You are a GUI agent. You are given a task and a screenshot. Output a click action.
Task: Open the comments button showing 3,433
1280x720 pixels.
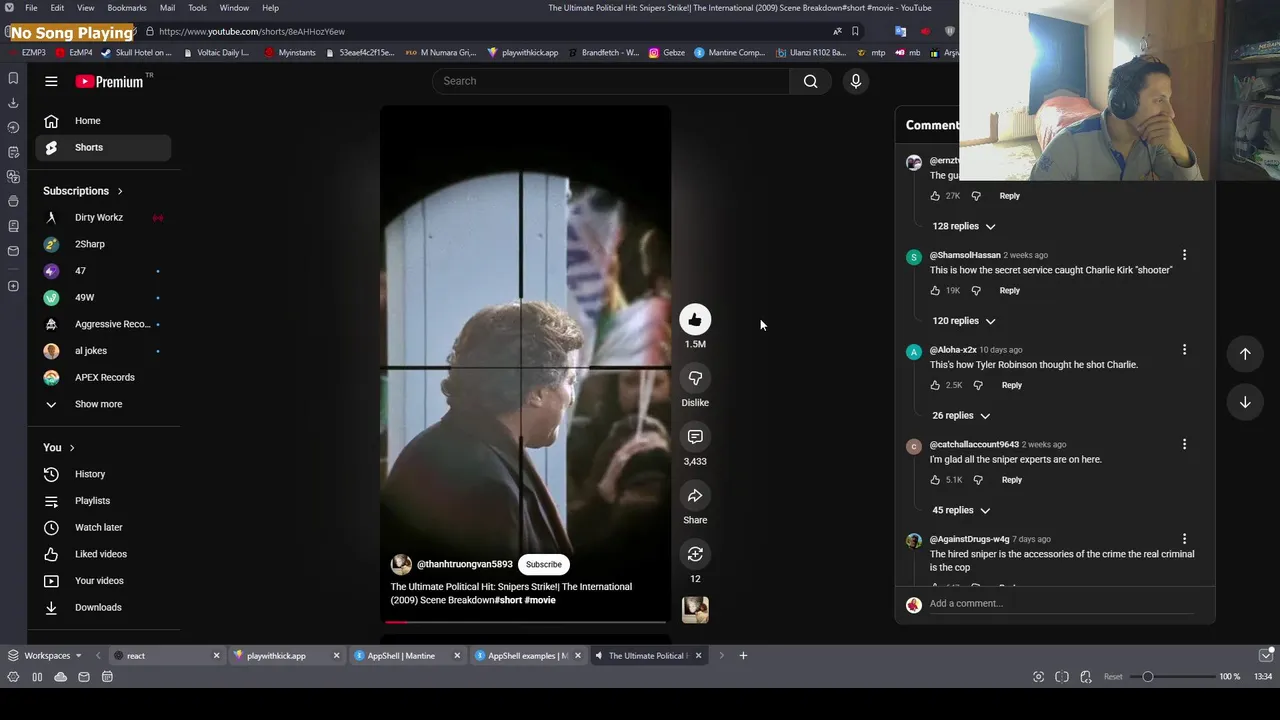695,437
